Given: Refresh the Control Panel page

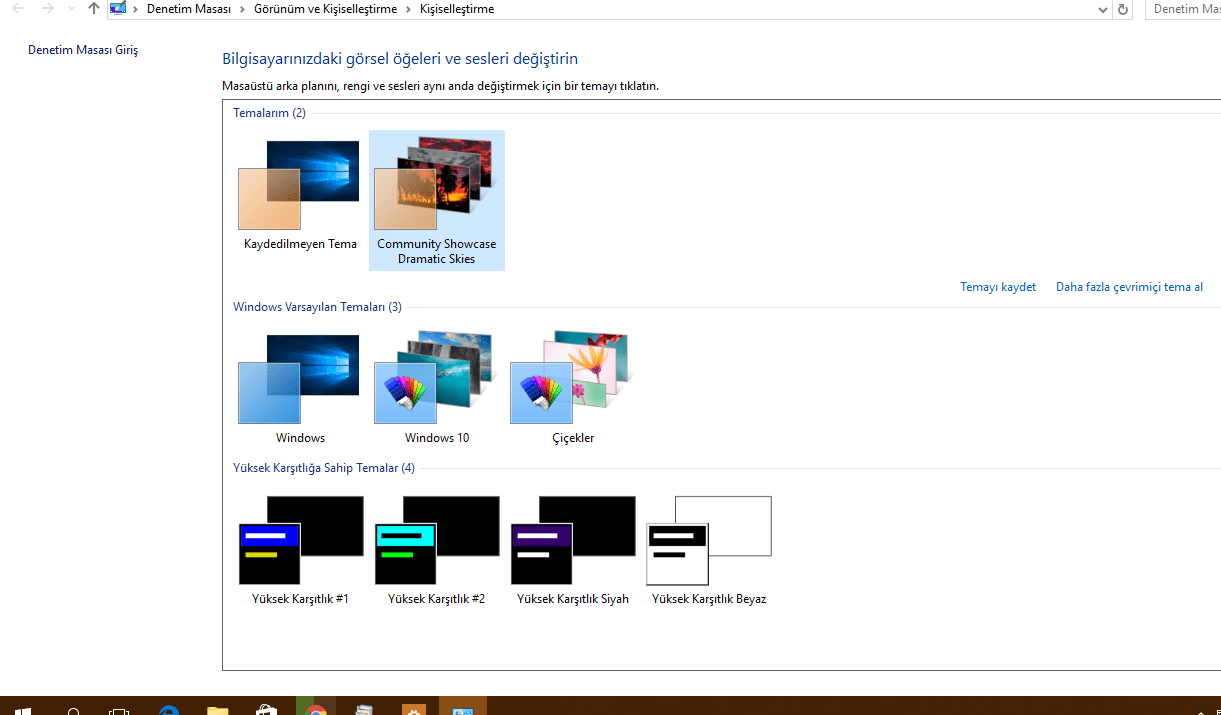Looking at the screenshot, I should pos(1123,9).
